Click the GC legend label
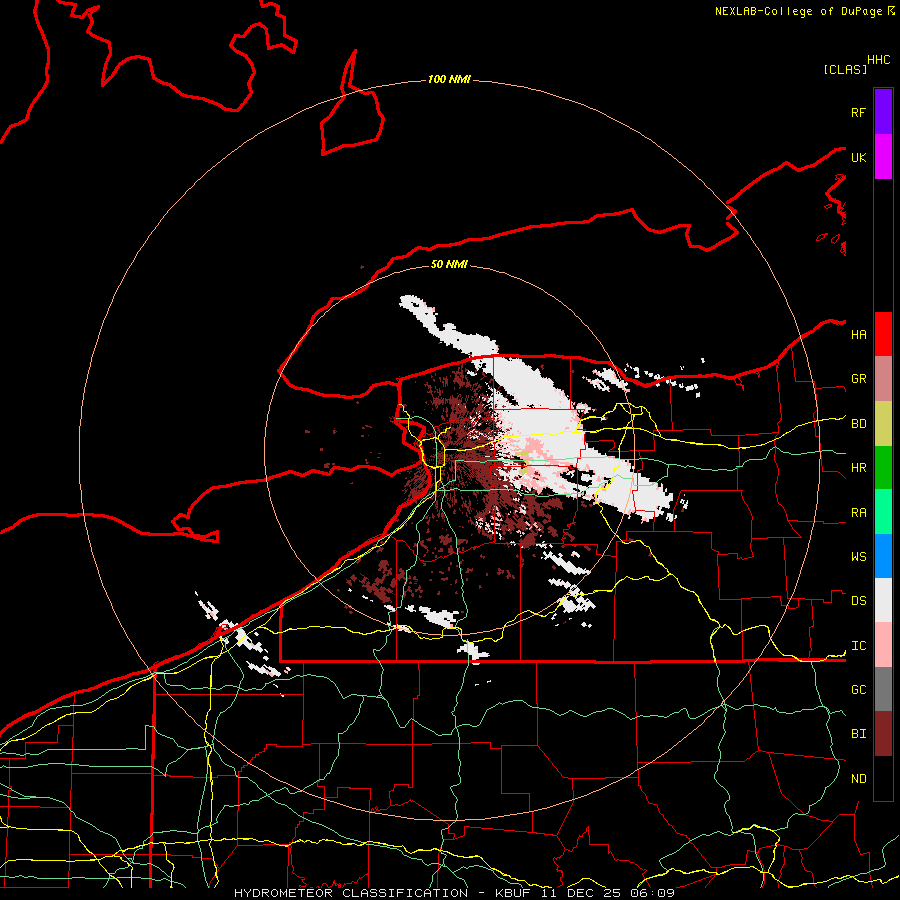Screen dimensions: 900x900 (858, 690)
